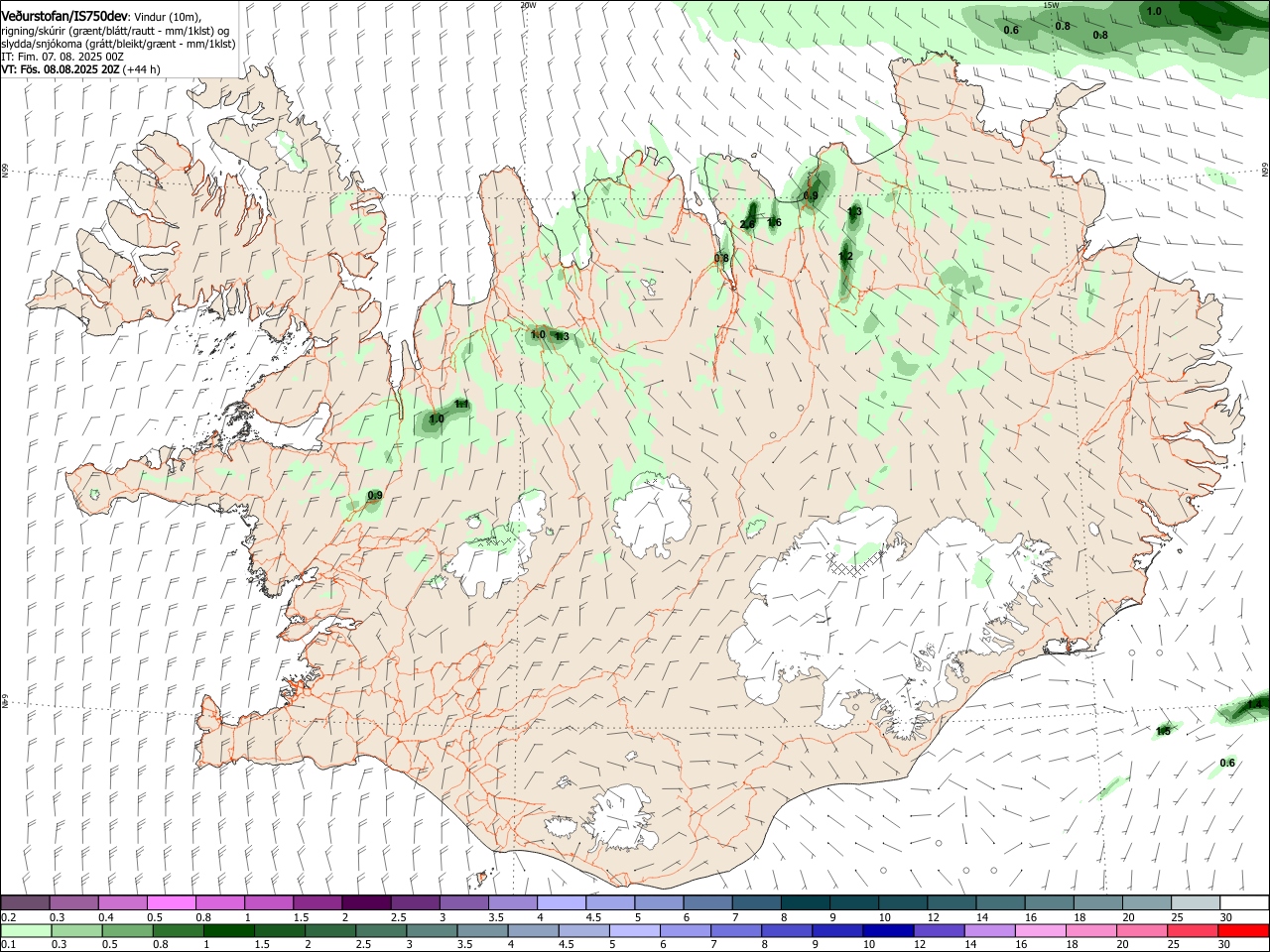Click the 0.9 value near the Snæfellsnes peninsula
The image size is (1270, 952).
(375, 495)
